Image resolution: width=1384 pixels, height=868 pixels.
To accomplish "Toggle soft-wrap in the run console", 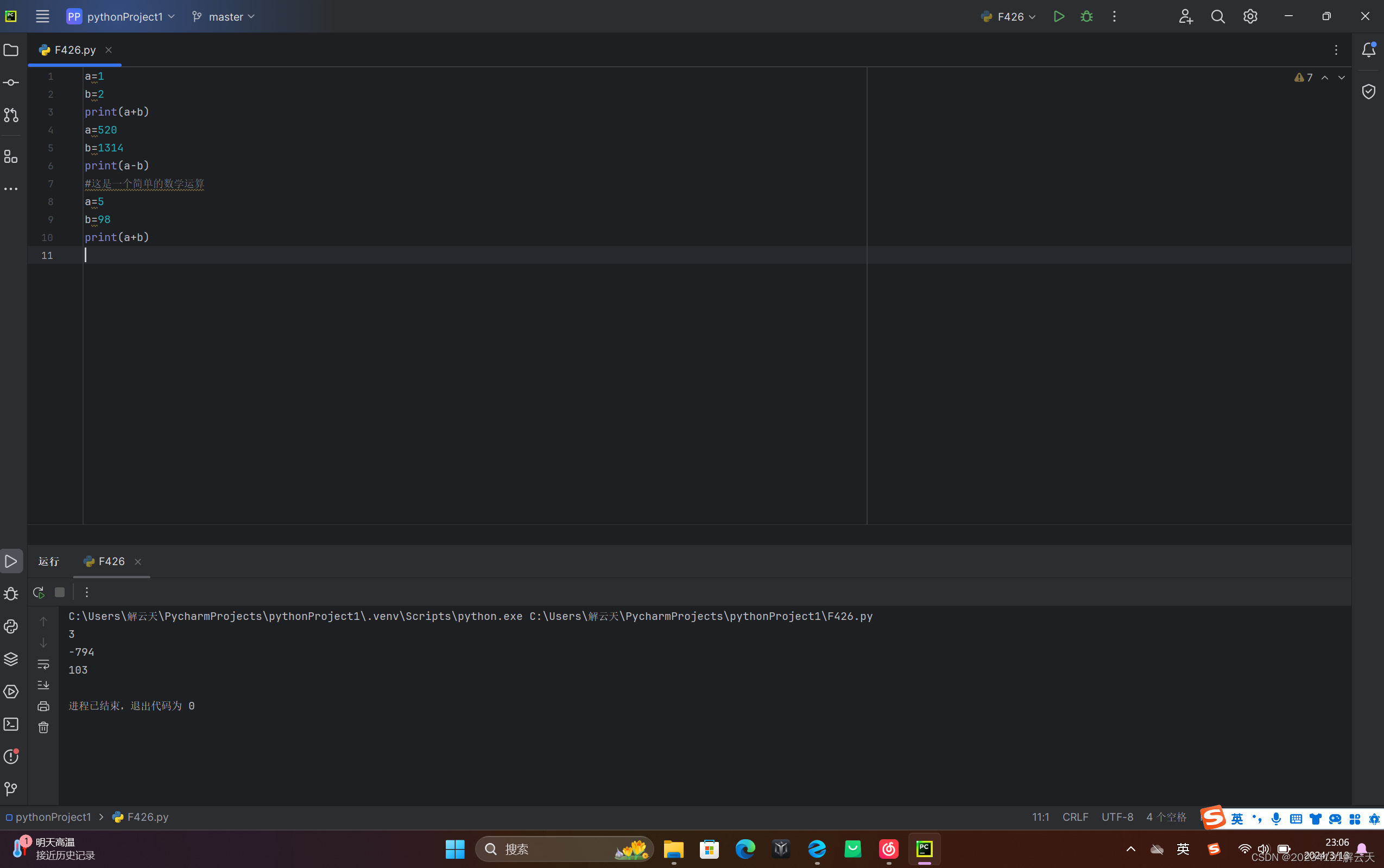I will click(x=43, y=664).
